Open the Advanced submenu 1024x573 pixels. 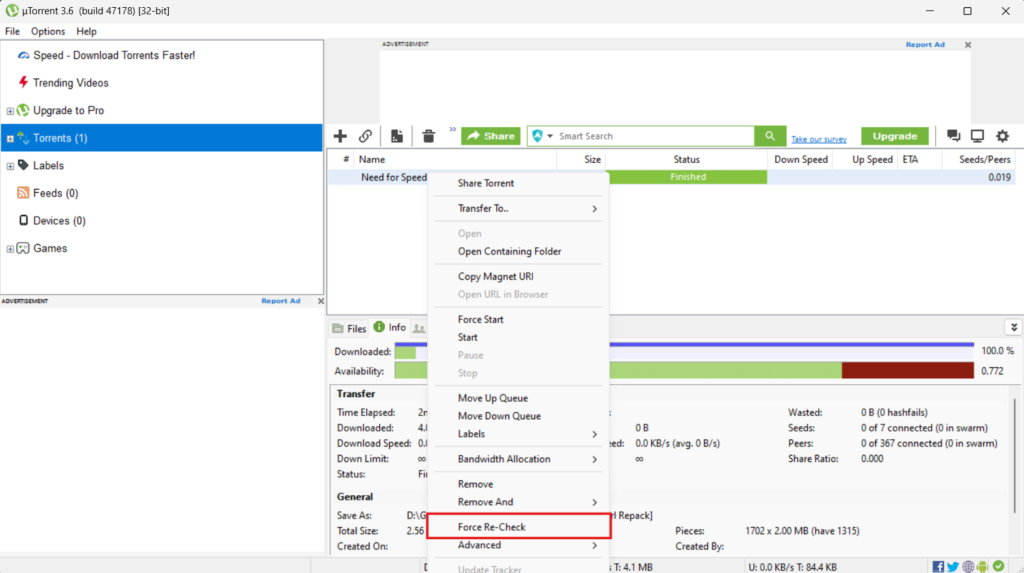[519, 545]
